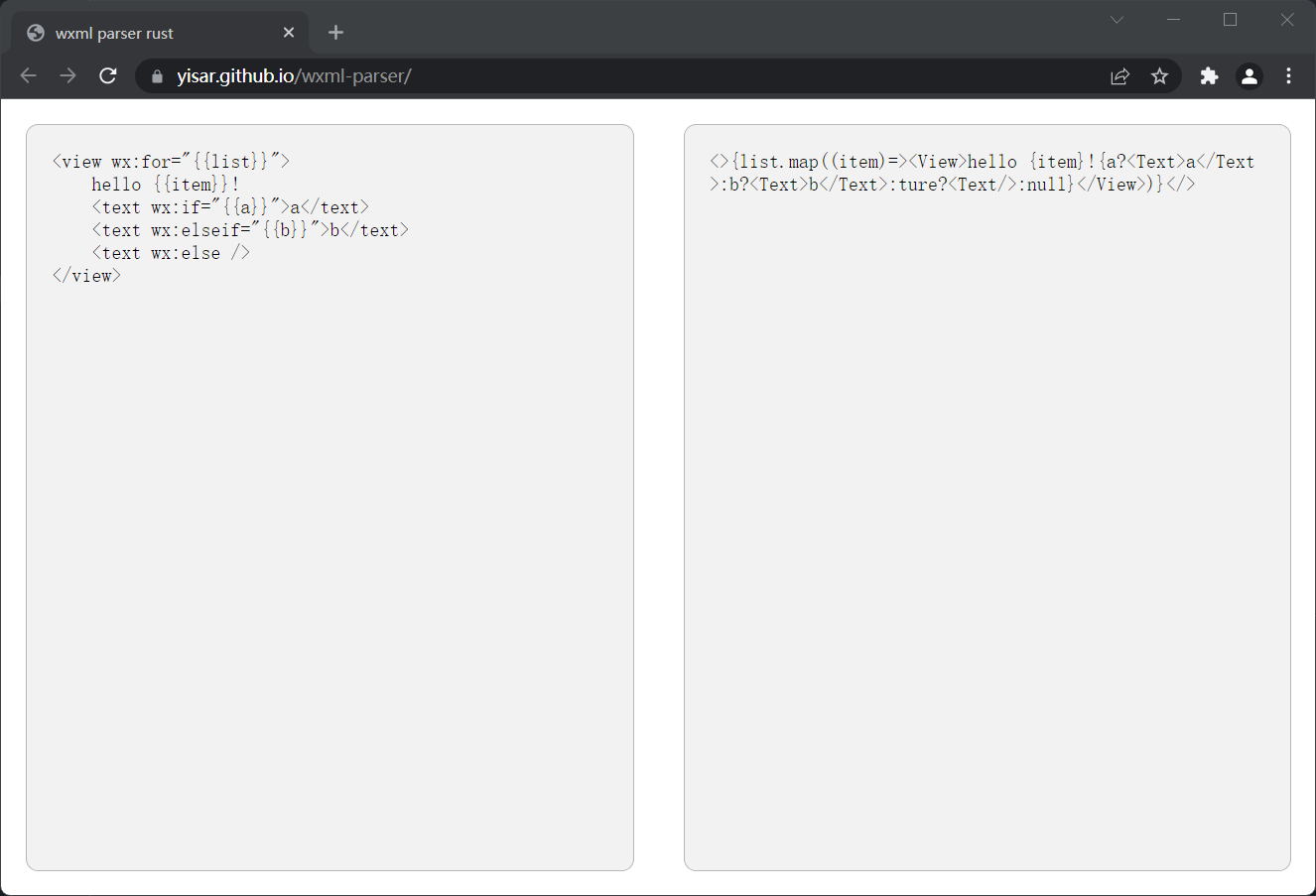Open a new browser tab
This screenshot has height=896, width=1316.
pos(335,32)
